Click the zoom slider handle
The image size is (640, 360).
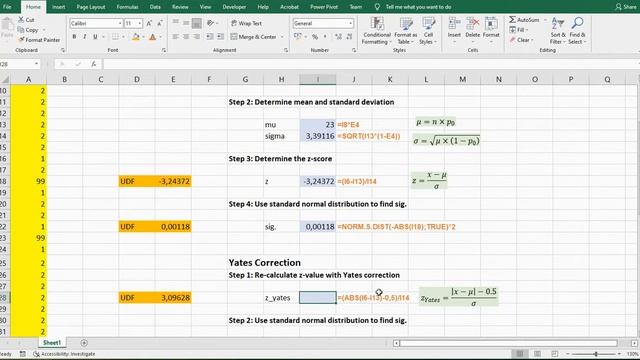(596, 354)
